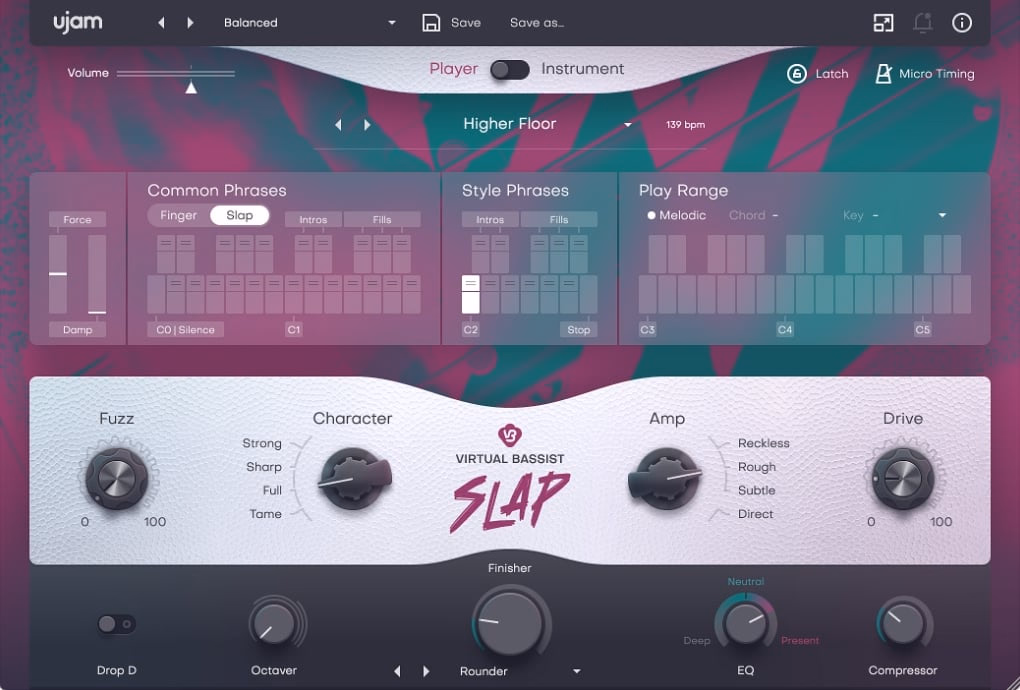Toggle the Drop D switch
This screenshot has width=1020, height=690.
[117, 624]
